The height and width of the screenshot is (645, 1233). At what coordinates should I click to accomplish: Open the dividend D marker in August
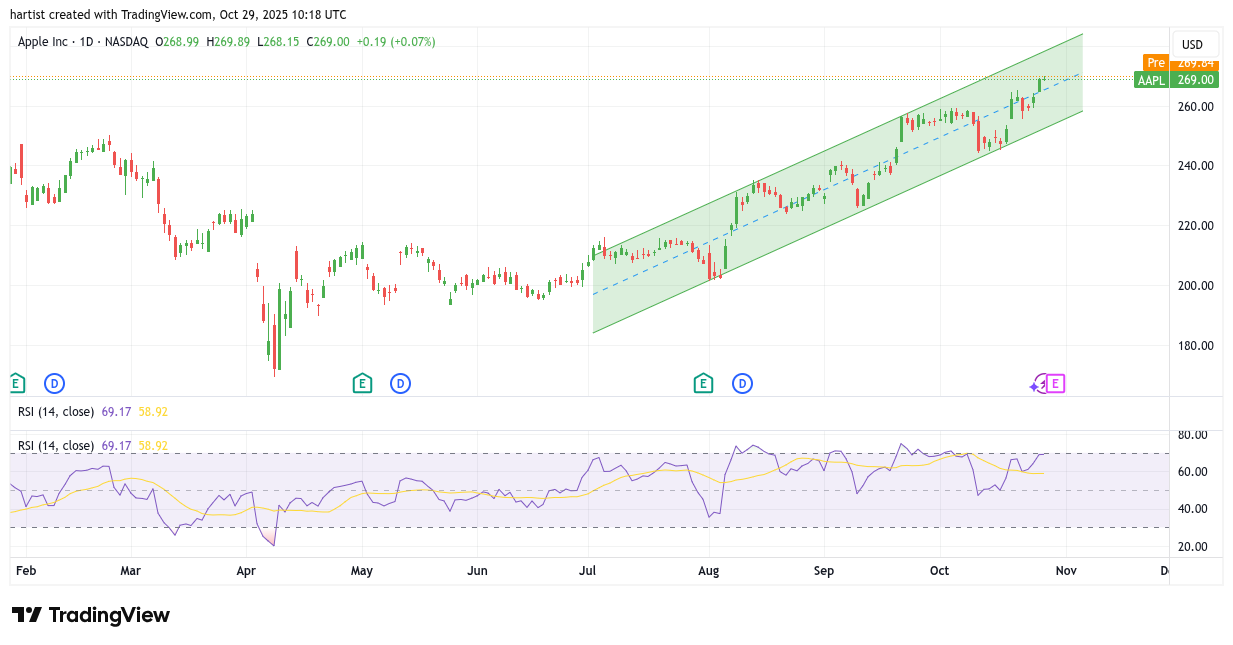[x=742, y=383]
